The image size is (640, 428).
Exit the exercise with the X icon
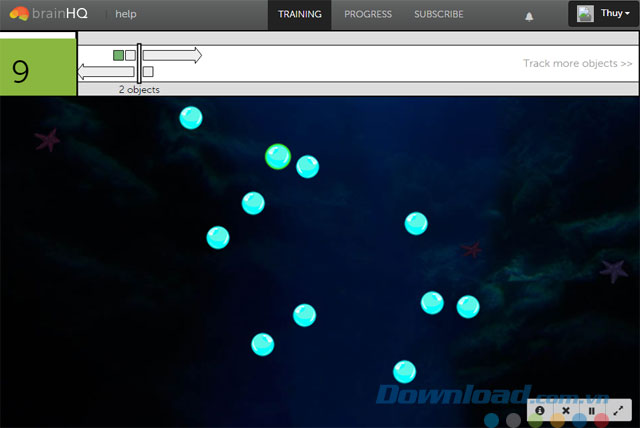point(565,410)
